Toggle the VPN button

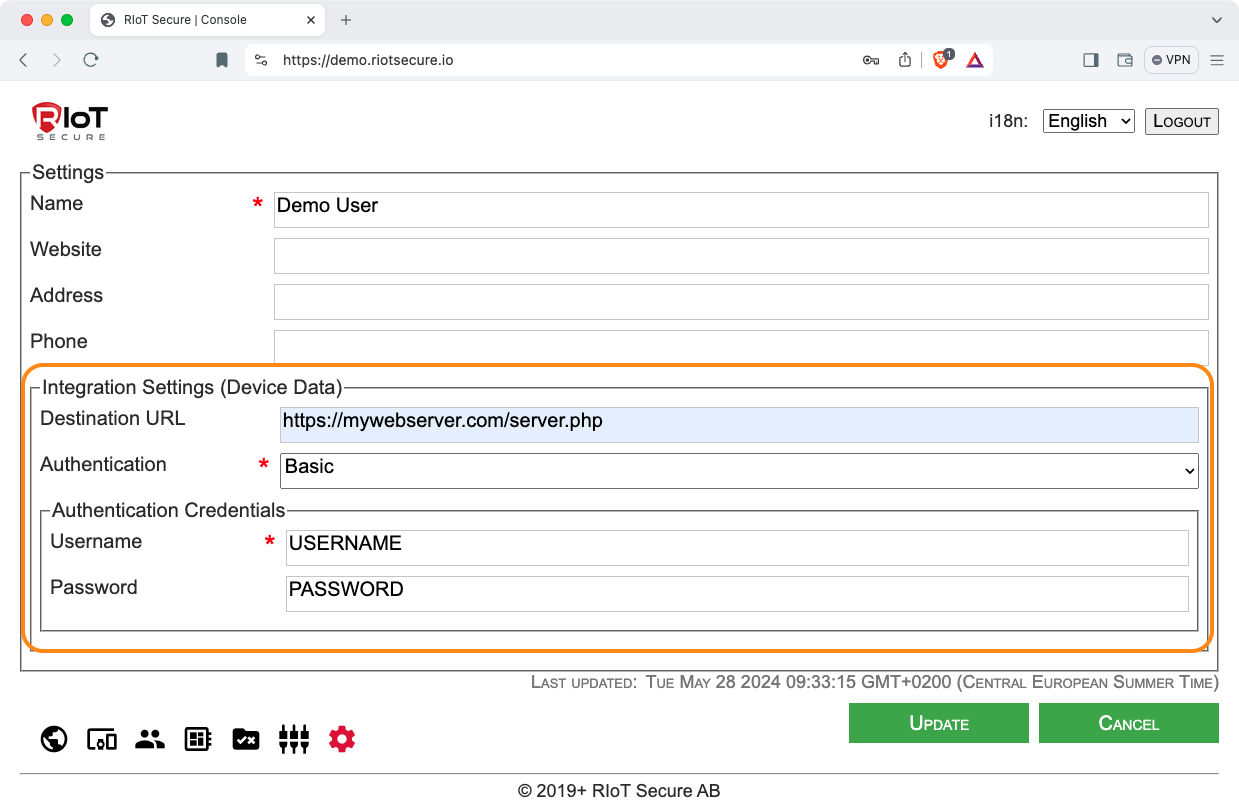(x=1171, y=60)
